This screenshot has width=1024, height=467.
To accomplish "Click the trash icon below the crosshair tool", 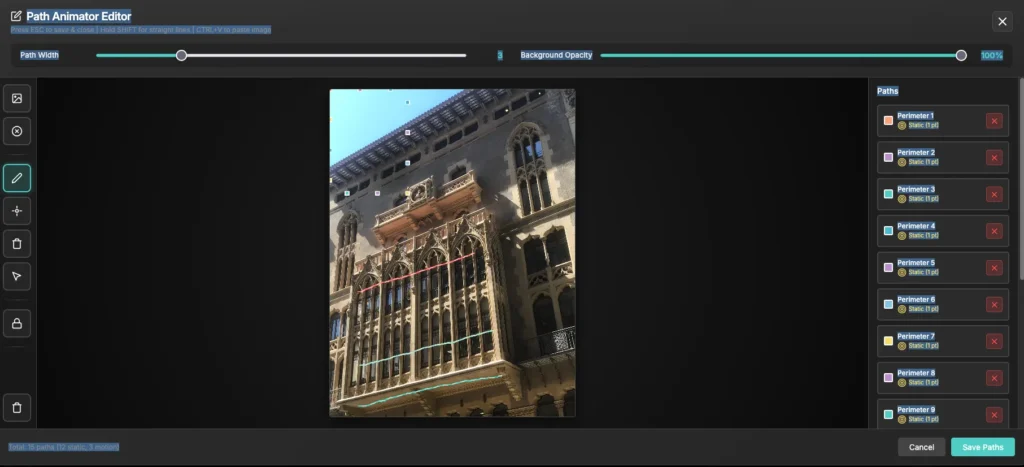I will coord(17,243).
